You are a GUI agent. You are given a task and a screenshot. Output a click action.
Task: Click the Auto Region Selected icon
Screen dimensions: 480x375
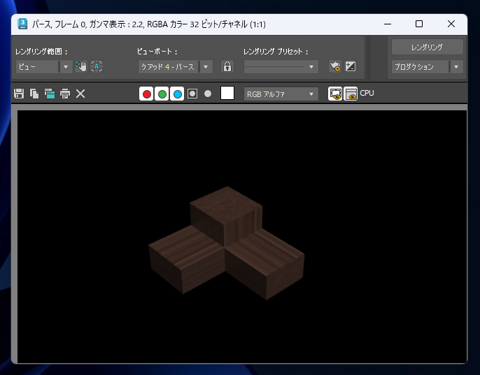[x=97, y=66]
